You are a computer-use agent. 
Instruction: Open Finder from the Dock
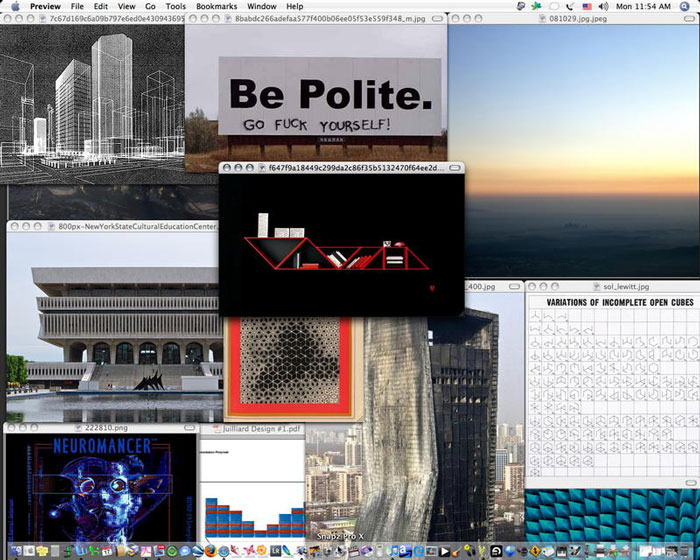pyautogui.click(x=16, y=551)
